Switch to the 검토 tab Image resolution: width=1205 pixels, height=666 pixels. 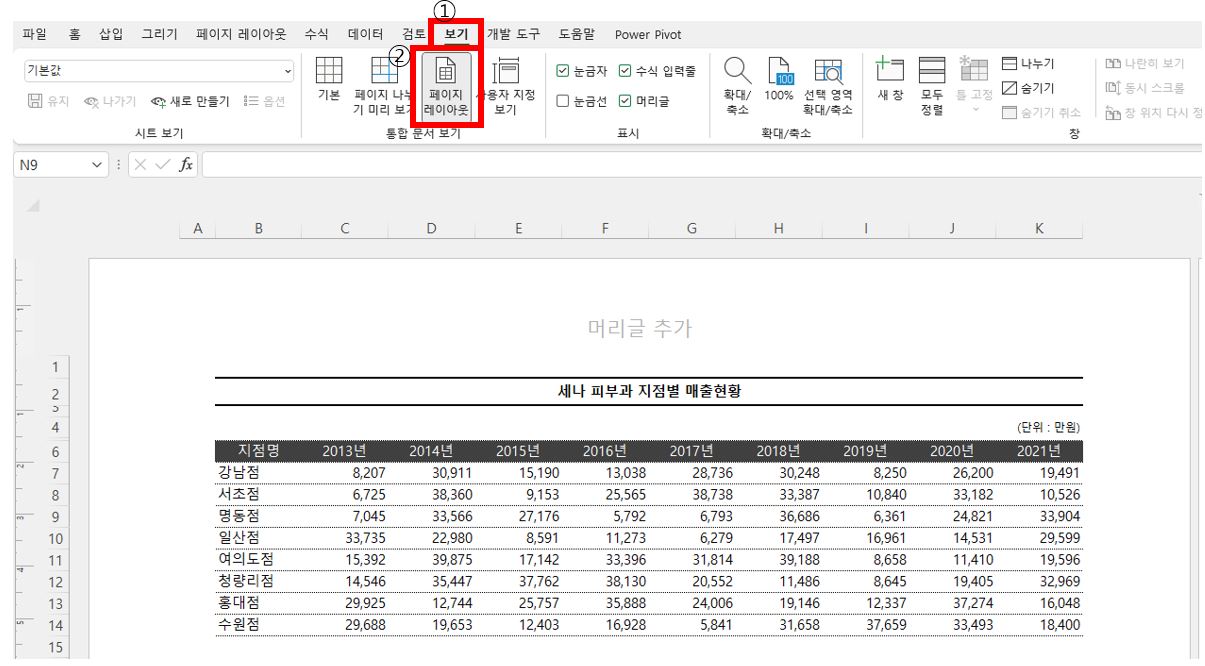[x=413, y=34]
